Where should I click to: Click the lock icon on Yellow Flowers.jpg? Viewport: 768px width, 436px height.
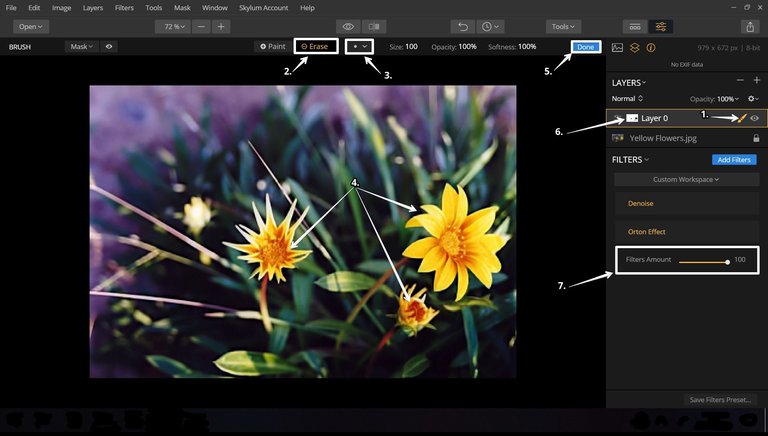tap(756, 138)
